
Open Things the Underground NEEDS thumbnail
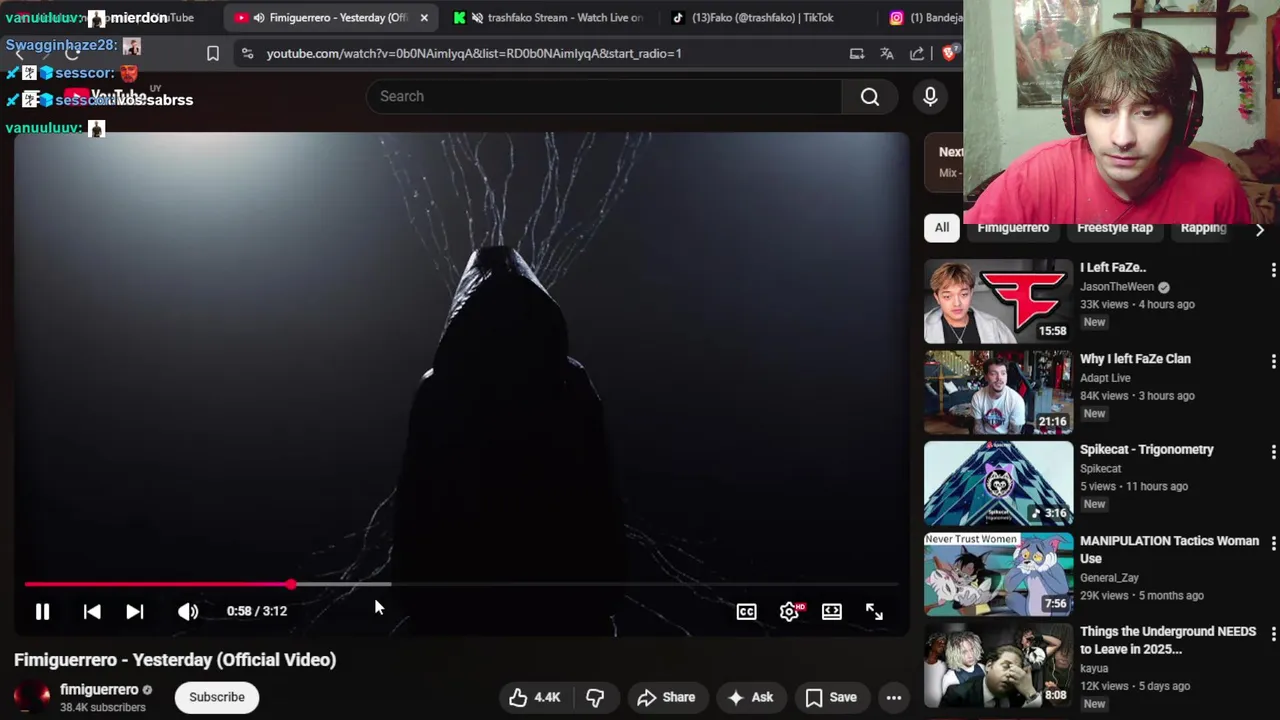[998, 666]
